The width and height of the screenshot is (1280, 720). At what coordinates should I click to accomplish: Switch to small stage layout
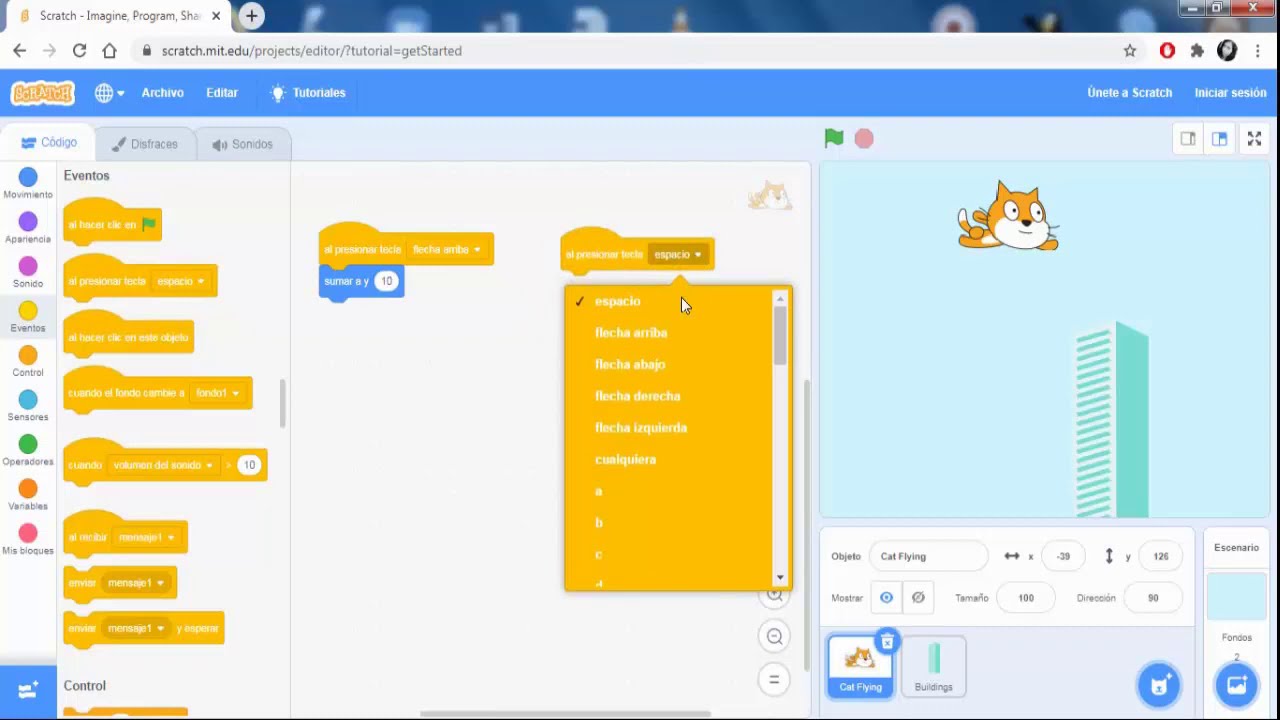(1188, 139)
